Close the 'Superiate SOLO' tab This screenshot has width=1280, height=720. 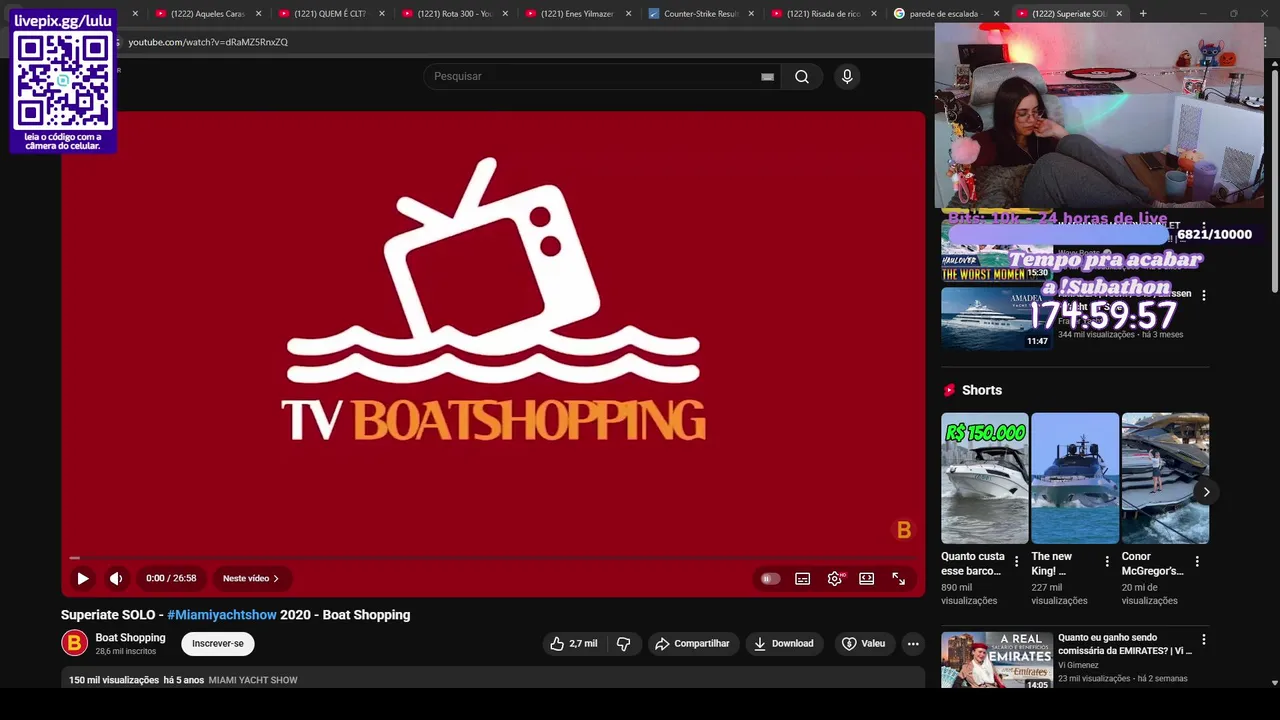pos(1119,14)
